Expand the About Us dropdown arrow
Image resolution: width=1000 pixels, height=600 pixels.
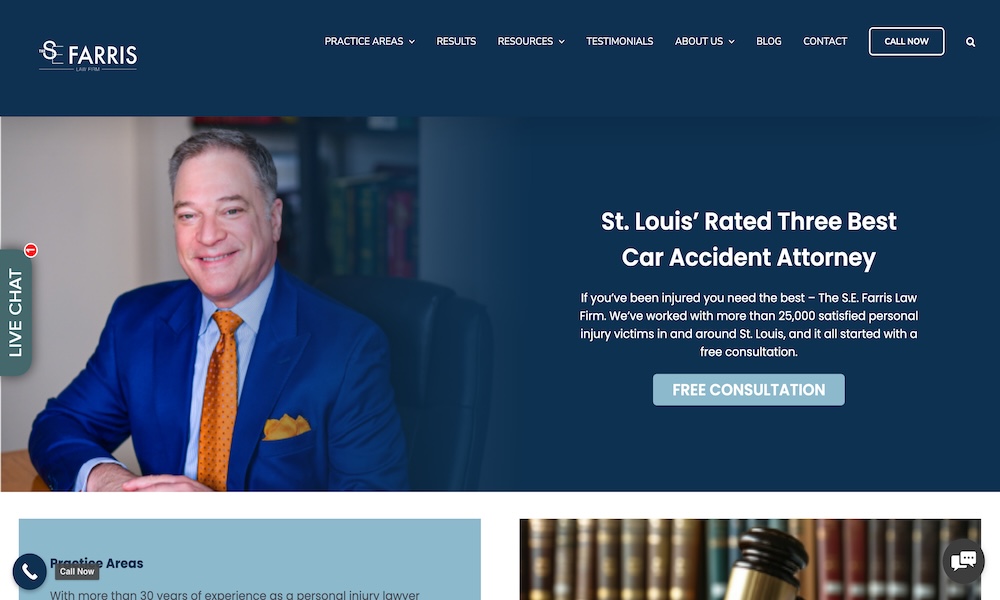point(732,41)
